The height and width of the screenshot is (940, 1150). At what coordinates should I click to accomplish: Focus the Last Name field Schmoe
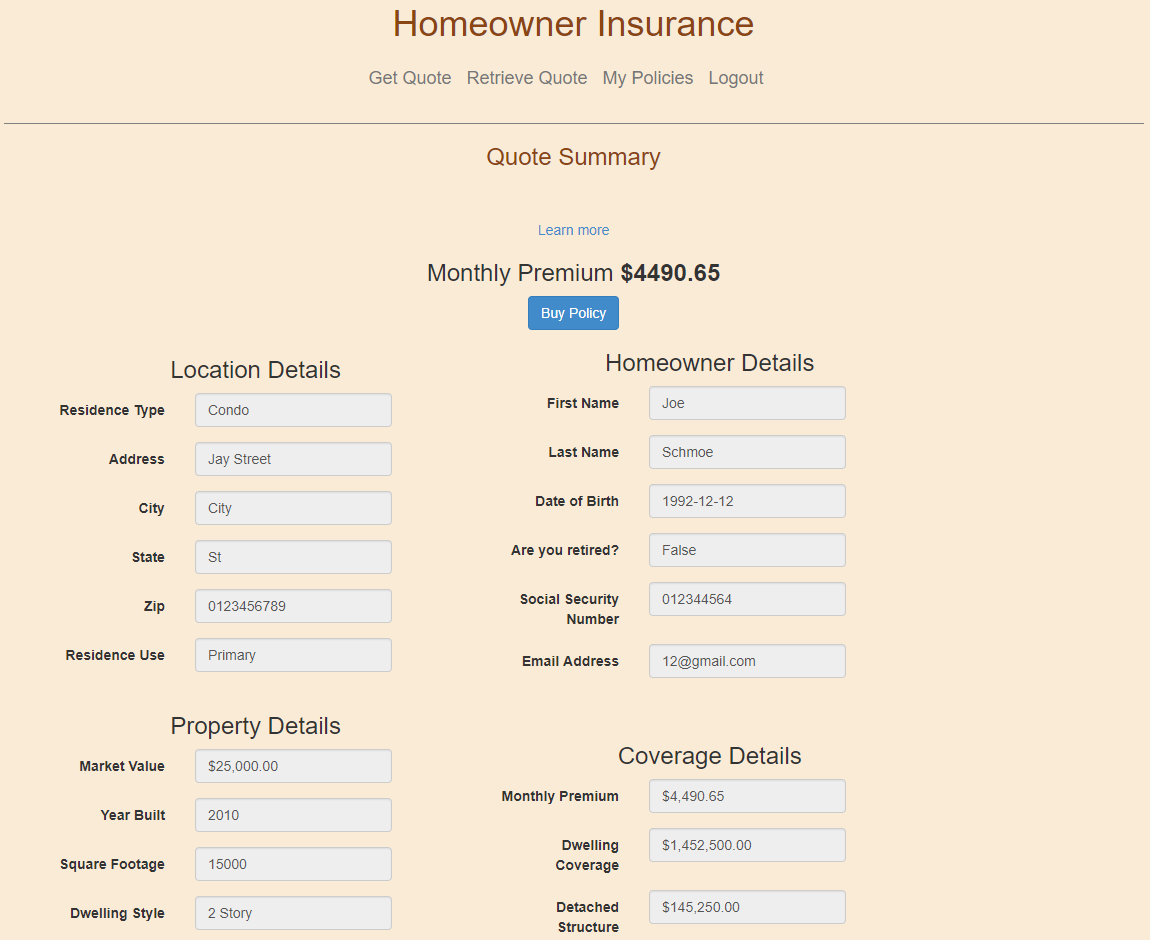click(747, 452)
